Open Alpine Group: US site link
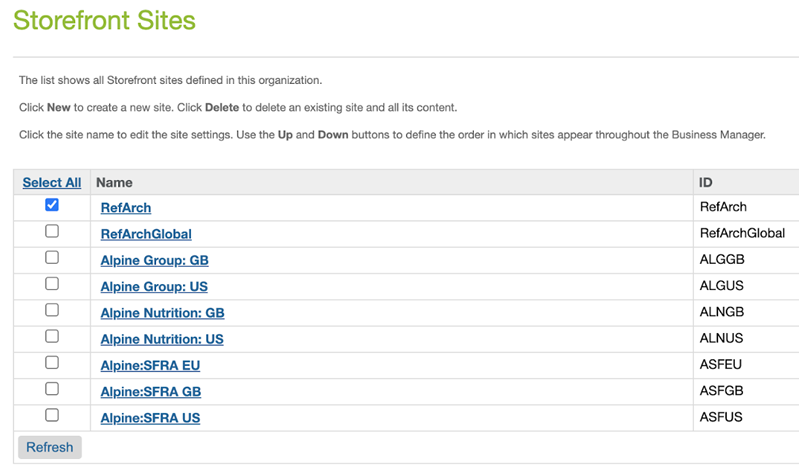The width and height of the screenshot is (799, 473). pyautogui.click(x=154, y=286)
